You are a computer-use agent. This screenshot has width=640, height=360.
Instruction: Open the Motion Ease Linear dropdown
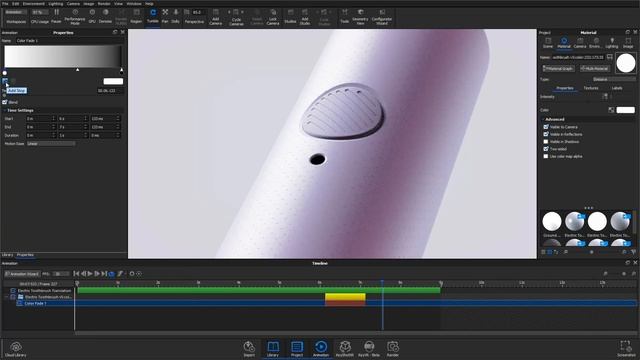51,144
